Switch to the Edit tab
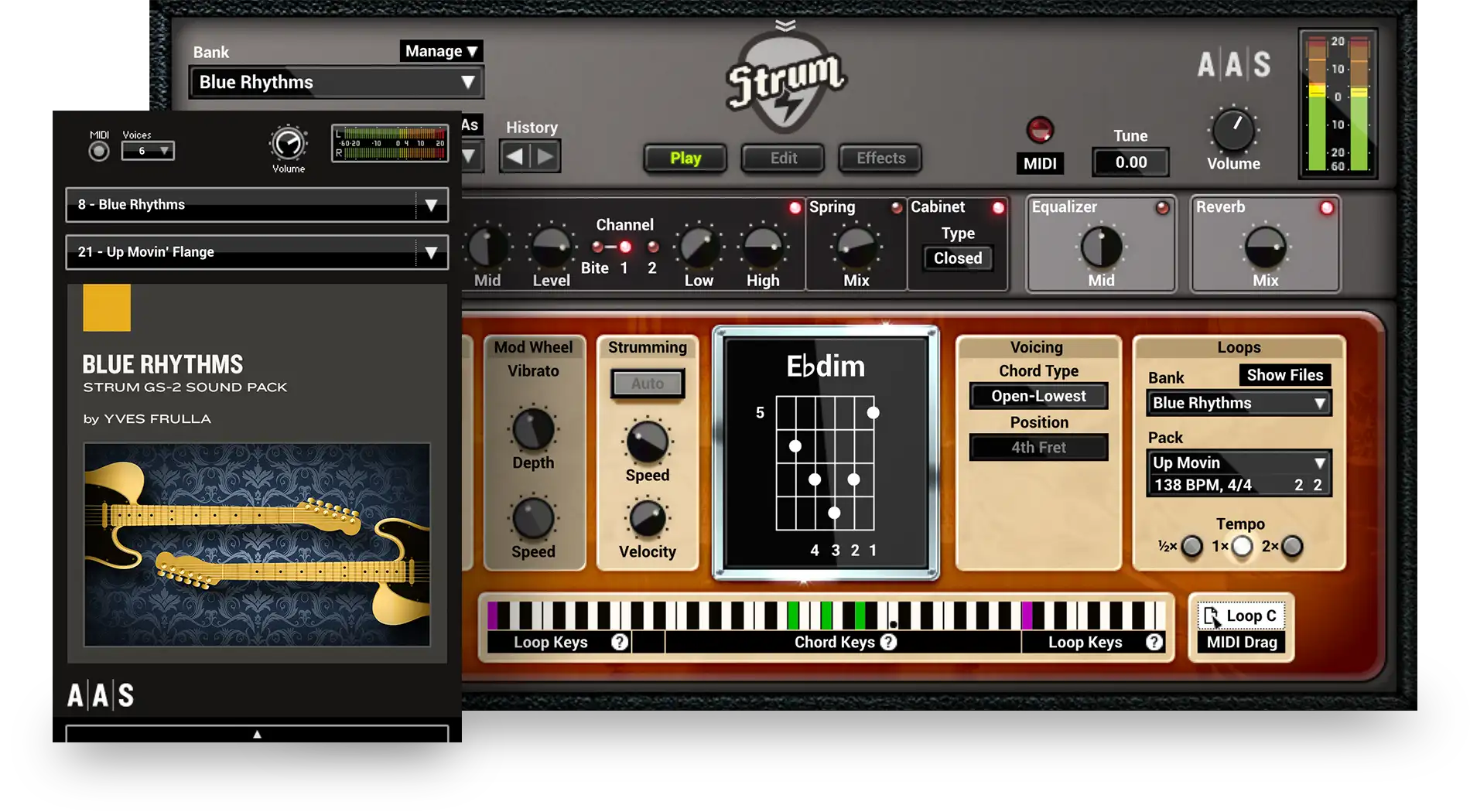 click(x=783, y=158)
